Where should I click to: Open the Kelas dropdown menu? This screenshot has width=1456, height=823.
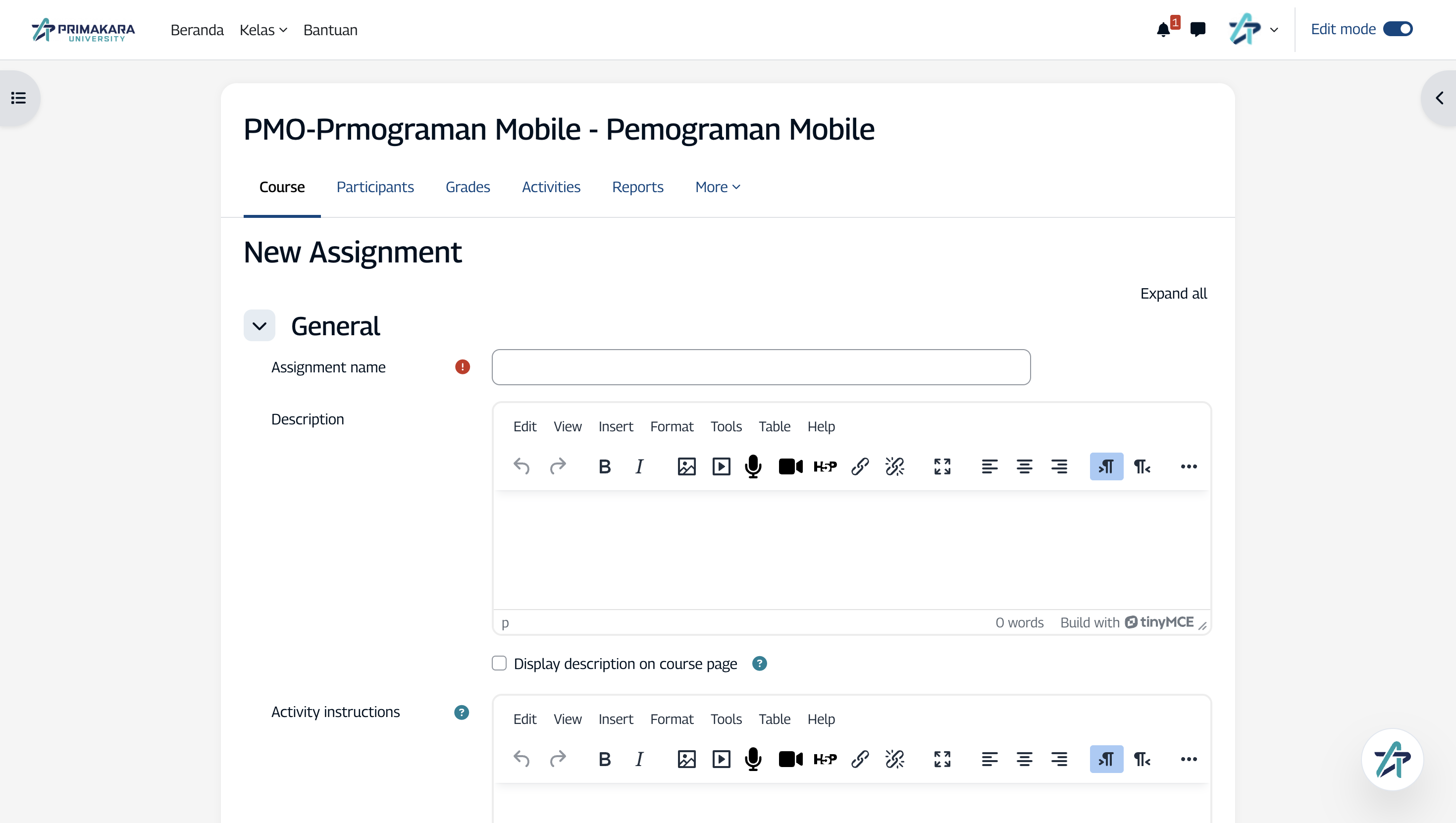(263, 30)
